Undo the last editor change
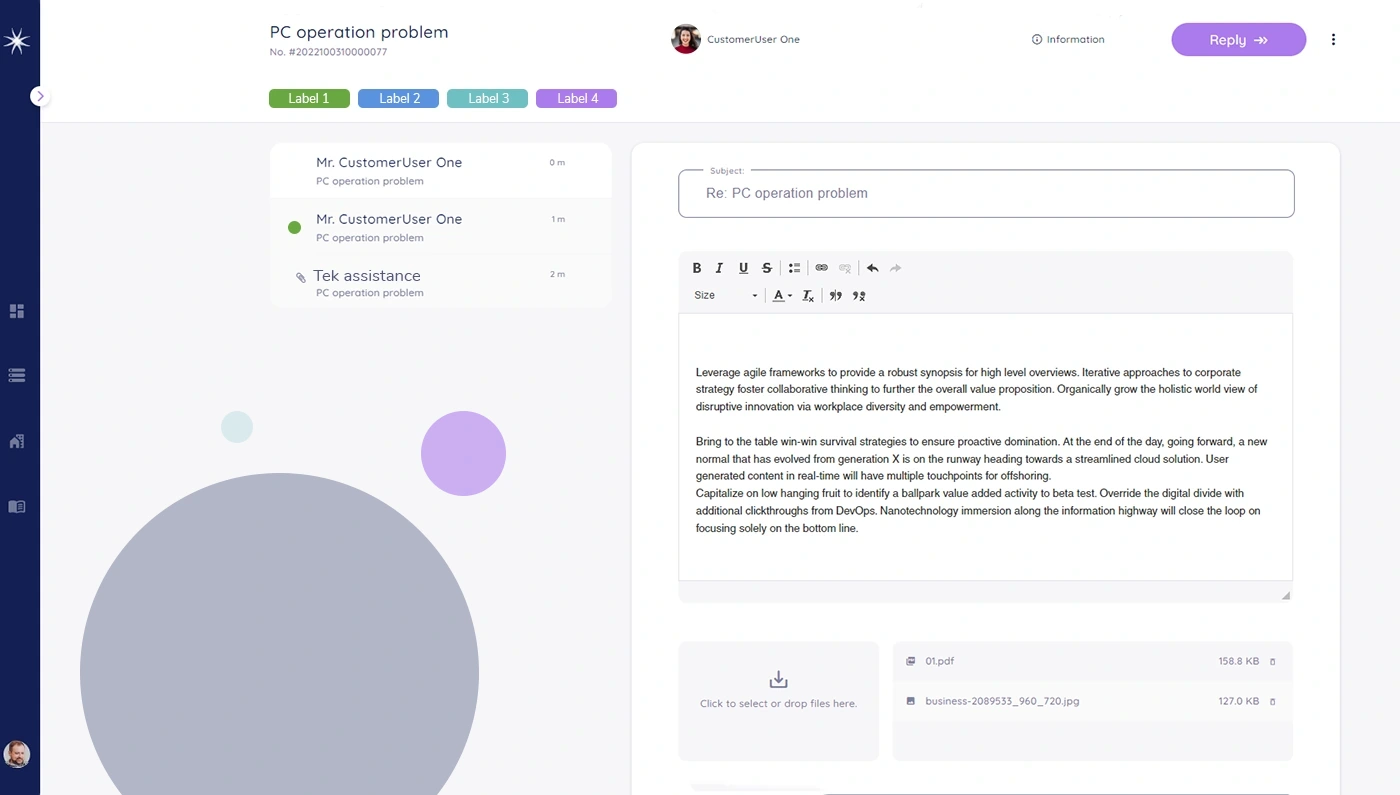This screenshot has width=1400, height=795. click(x=871, y=267)
